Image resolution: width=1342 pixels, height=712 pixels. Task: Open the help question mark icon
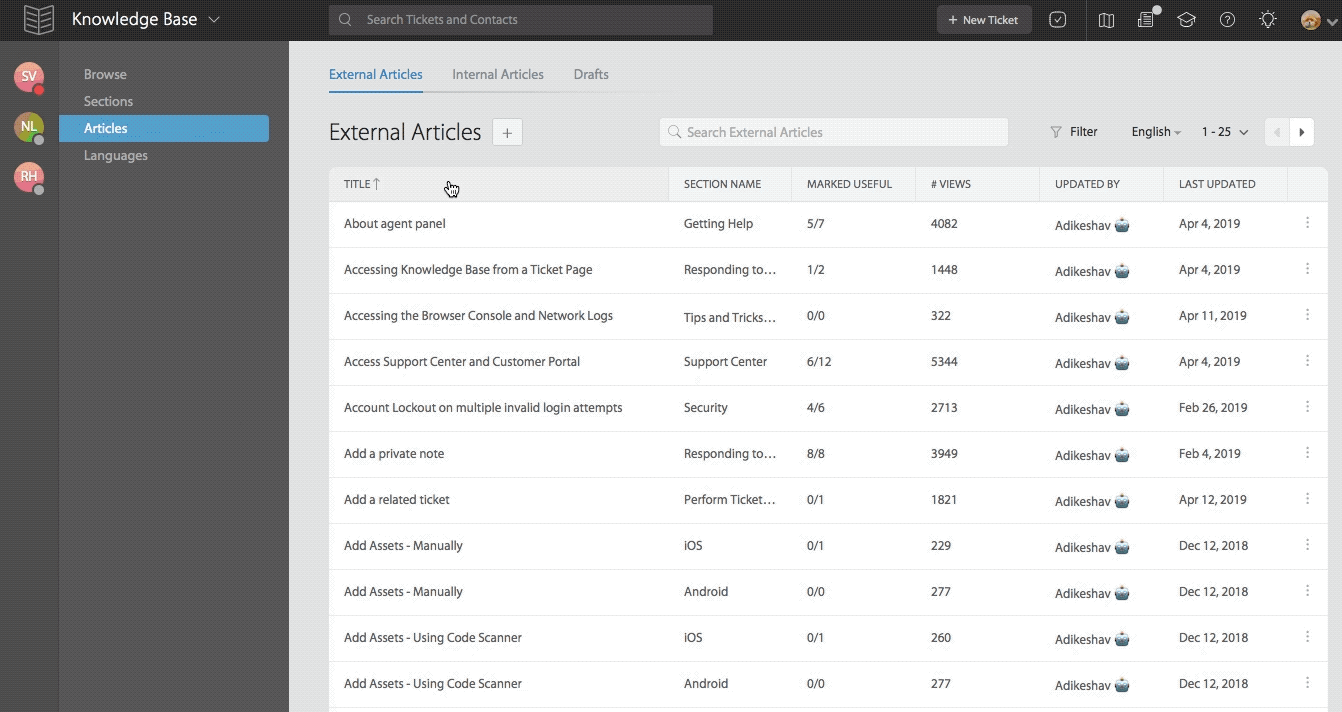[1227, 20]
